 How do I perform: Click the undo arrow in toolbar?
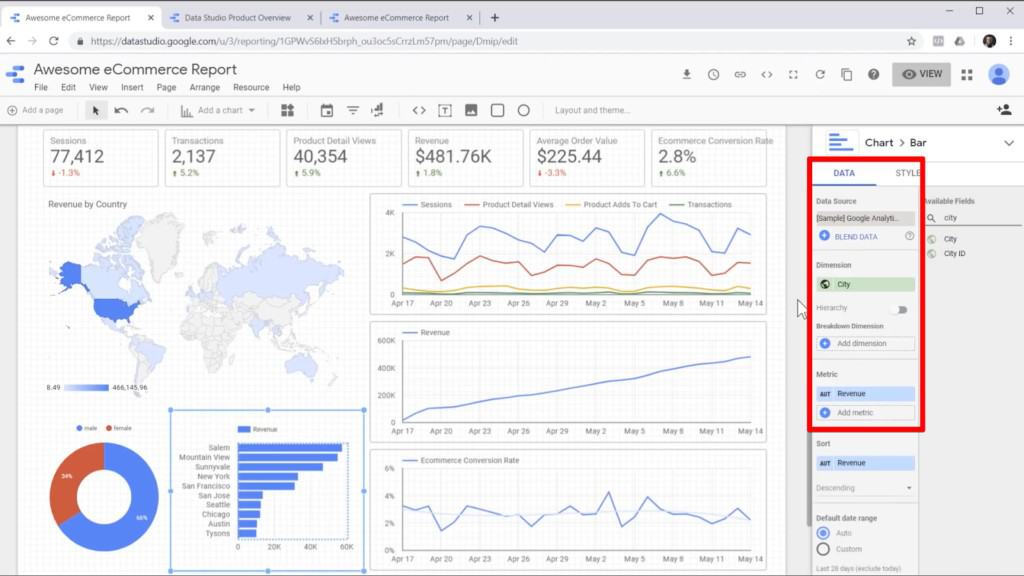click(x=121, y=110)
